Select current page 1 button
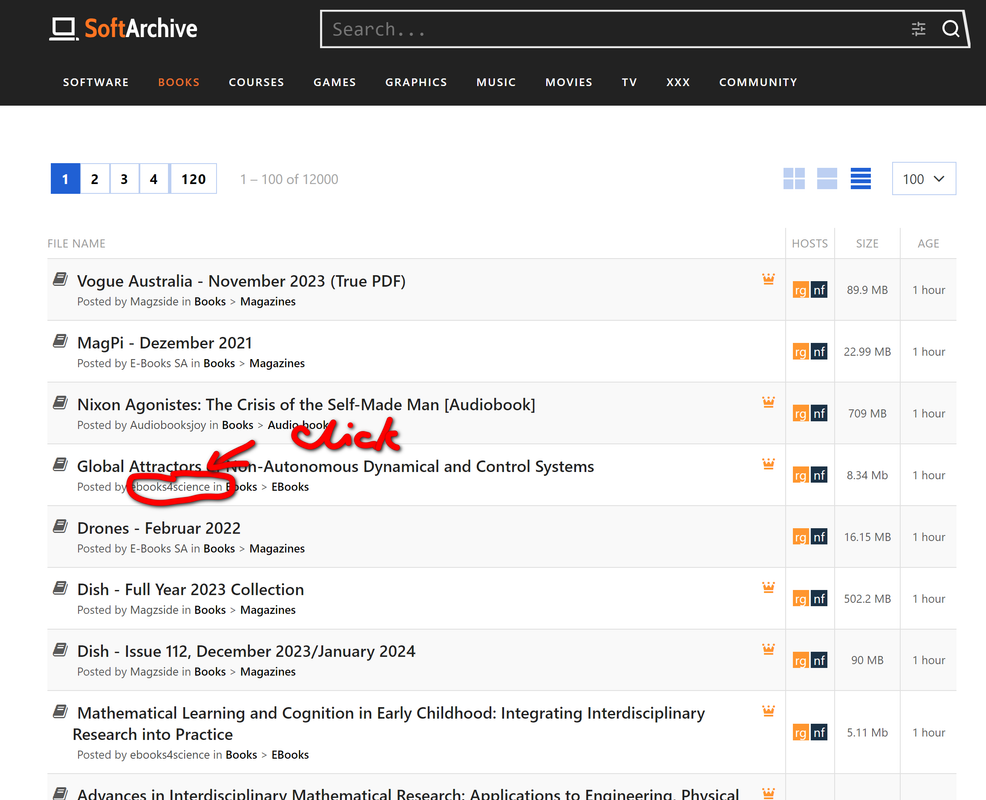The image size is (986, 800). (x=65, y=179)
